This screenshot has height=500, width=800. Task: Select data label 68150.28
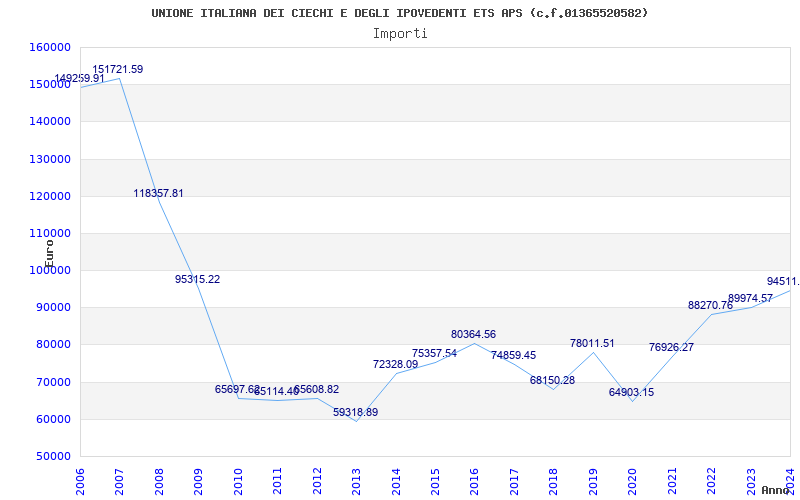click(x=553, y=380)
